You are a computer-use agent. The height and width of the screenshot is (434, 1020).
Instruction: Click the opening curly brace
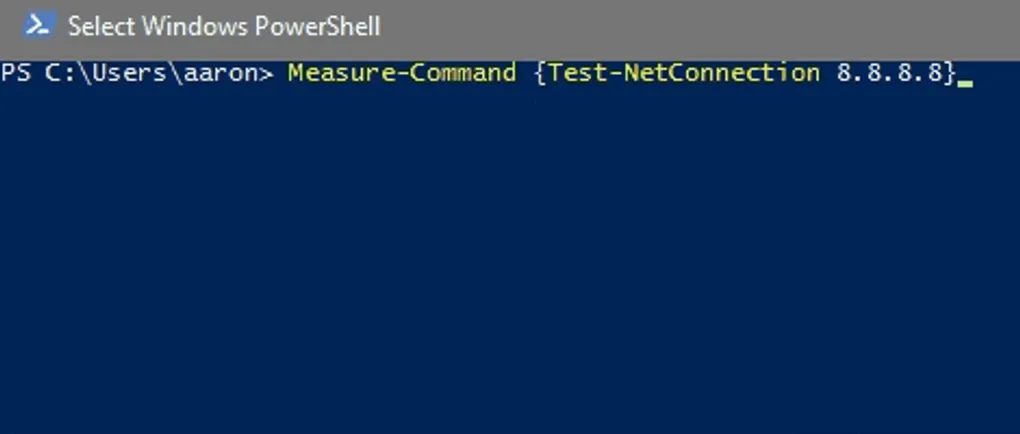click(541, 73)
